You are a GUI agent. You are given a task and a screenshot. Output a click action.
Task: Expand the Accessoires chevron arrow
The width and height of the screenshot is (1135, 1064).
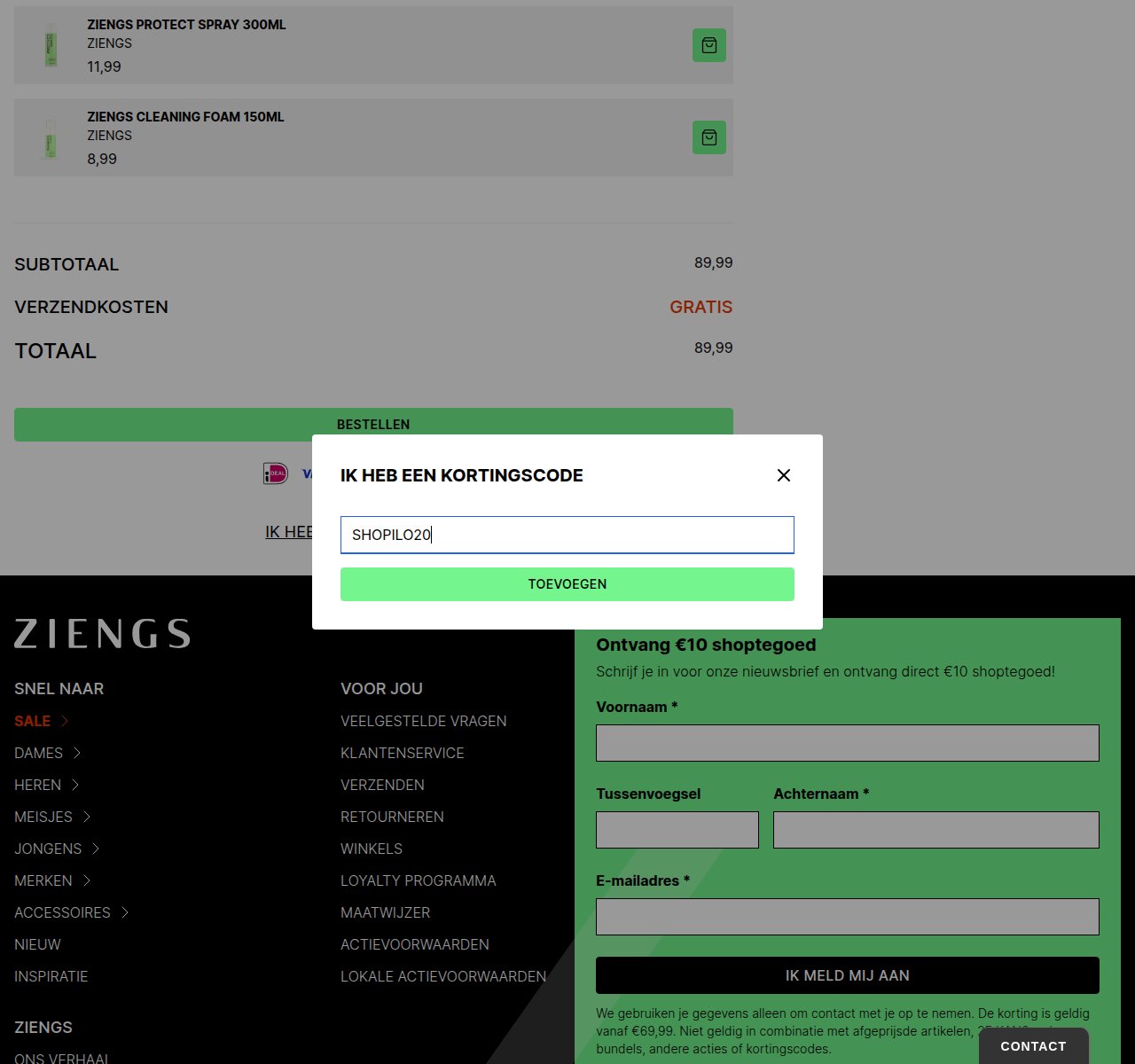click(x=125, y=912)
